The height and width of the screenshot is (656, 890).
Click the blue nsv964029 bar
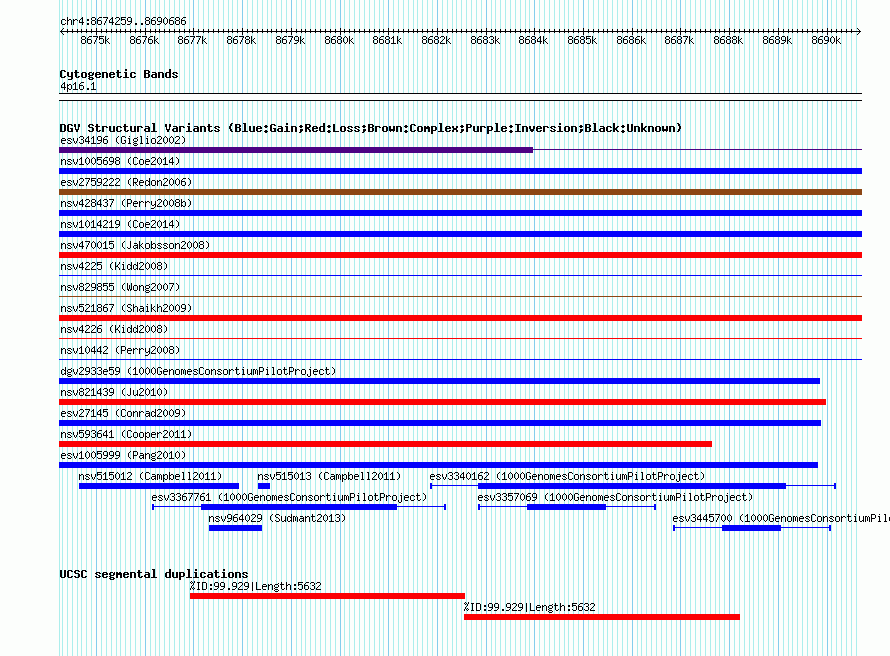click(x=236, y=528)
